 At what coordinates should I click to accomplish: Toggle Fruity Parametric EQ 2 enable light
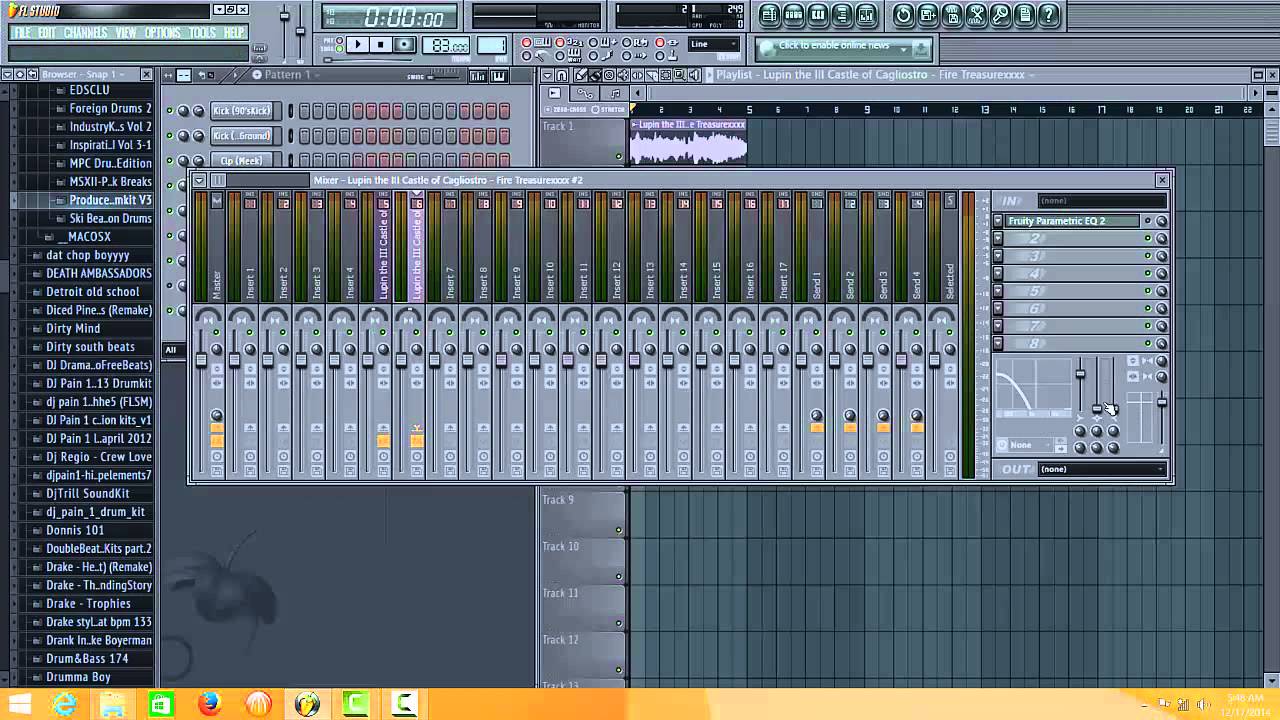(x=1147, y=221)
